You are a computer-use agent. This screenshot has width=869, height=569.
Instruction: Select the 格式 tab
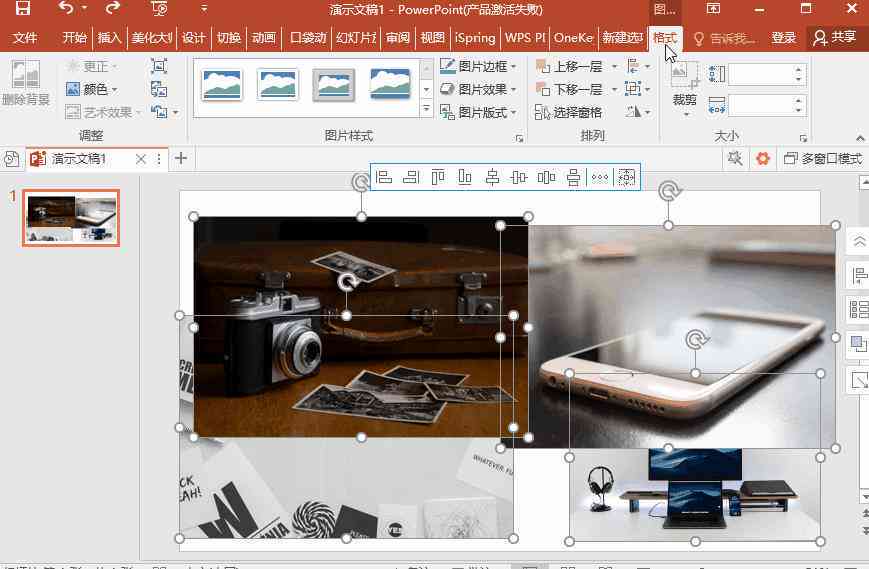[665, 38]
